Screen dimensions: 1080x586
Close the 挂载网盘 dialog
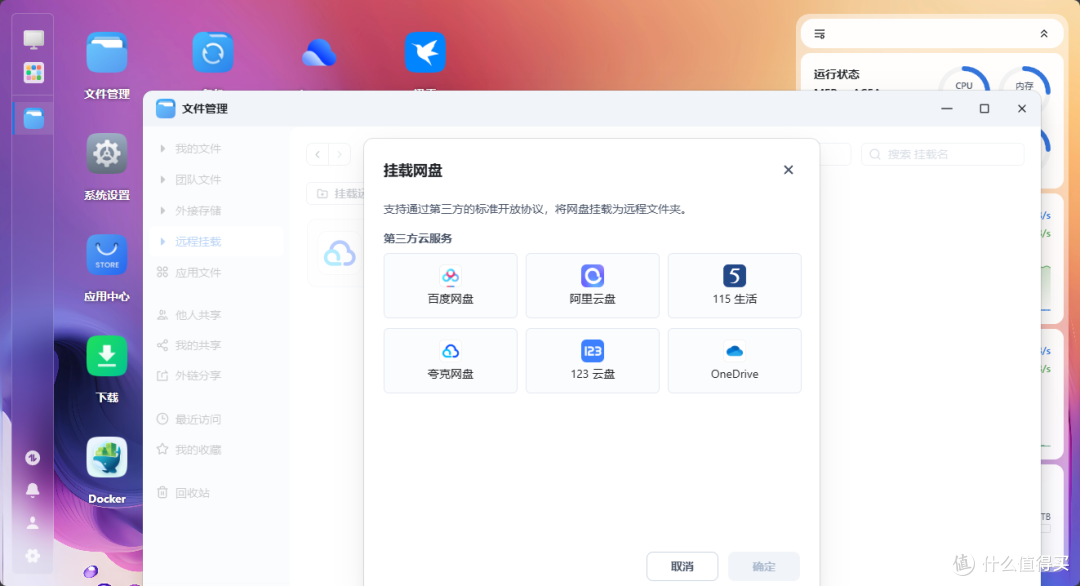[x=789, y=170]
